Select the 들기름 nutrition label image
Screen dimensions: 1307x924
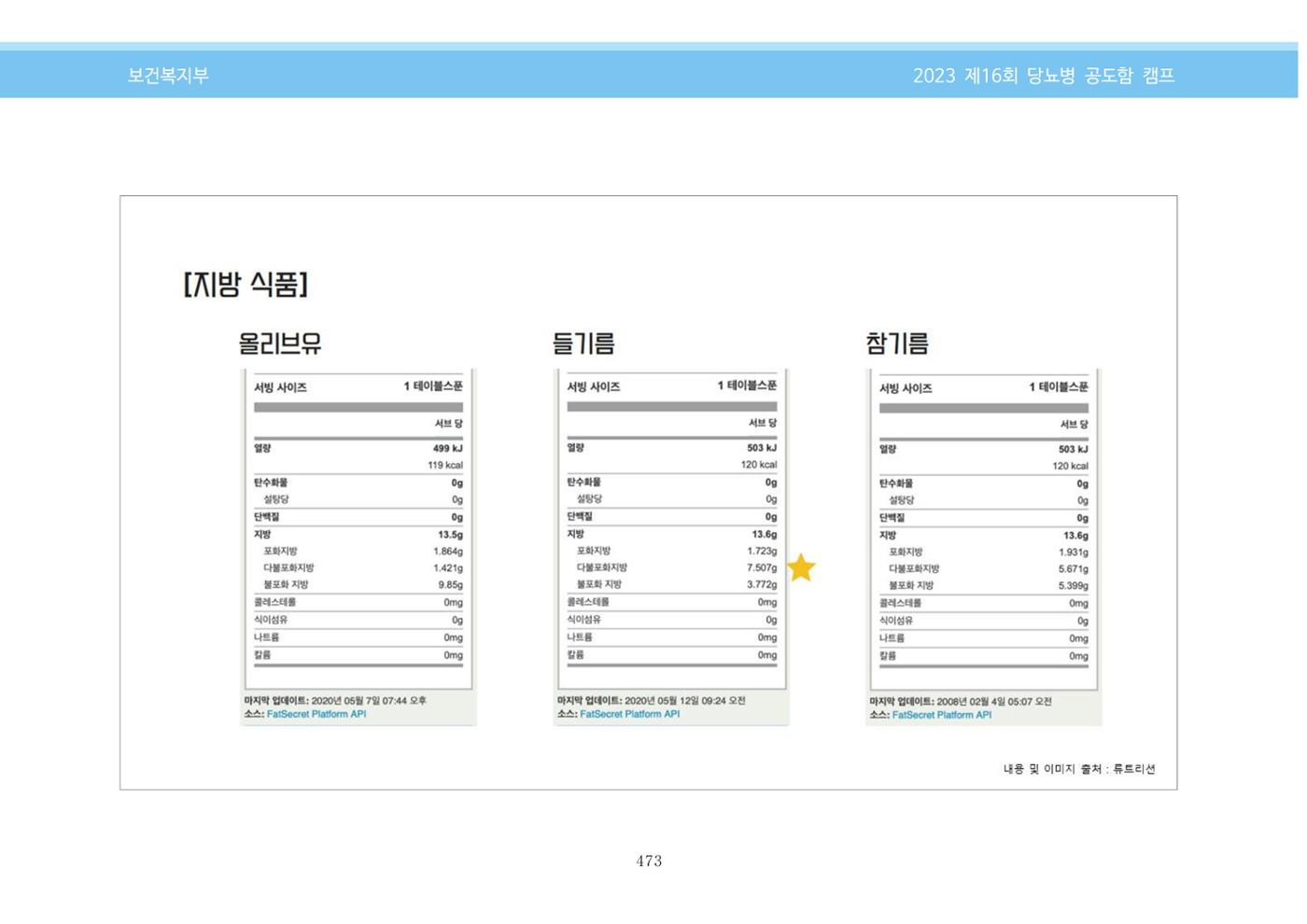671,547
